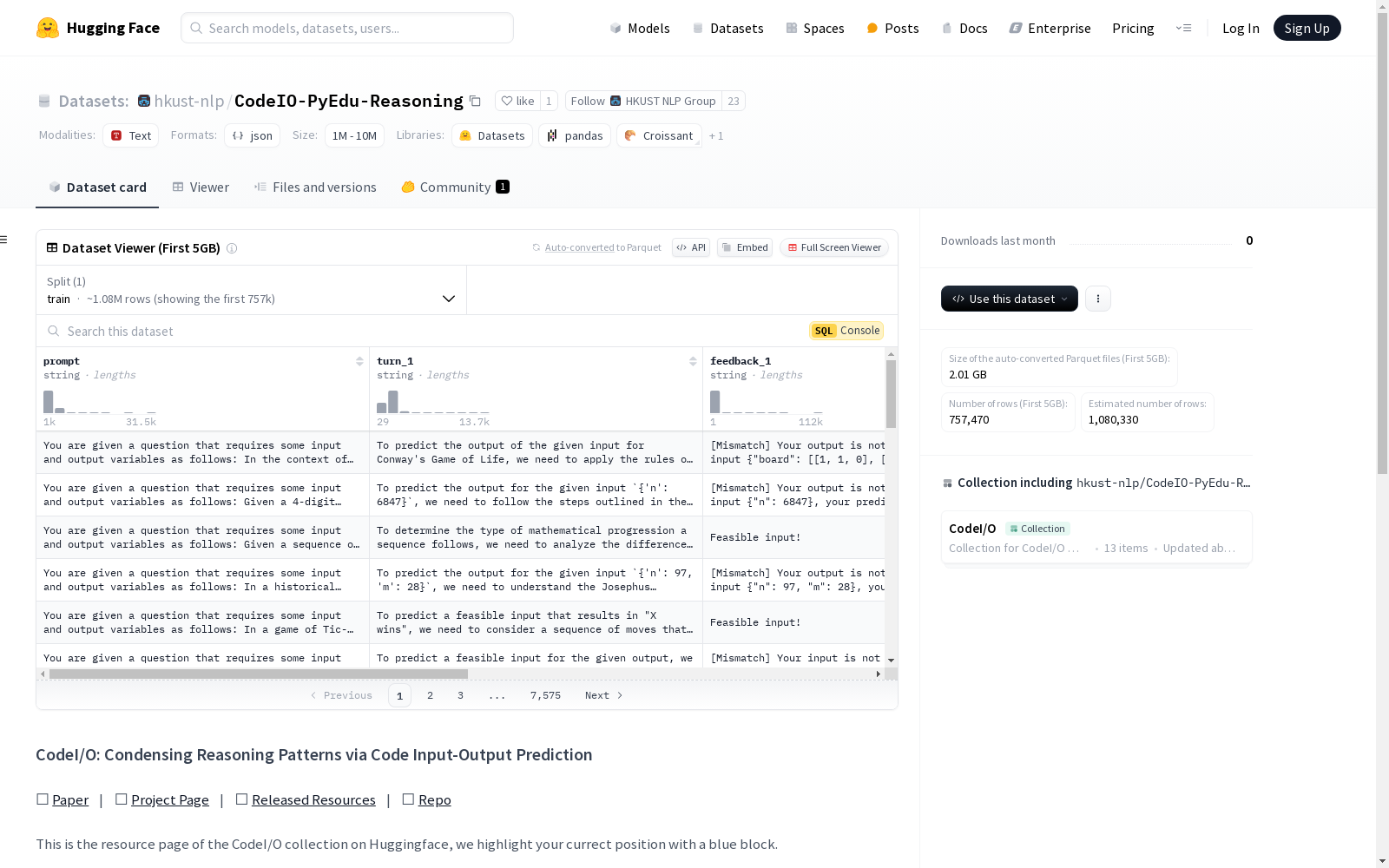Expand the train split dropdown
Screen dimensions: 1389x868
coord(449,298)
